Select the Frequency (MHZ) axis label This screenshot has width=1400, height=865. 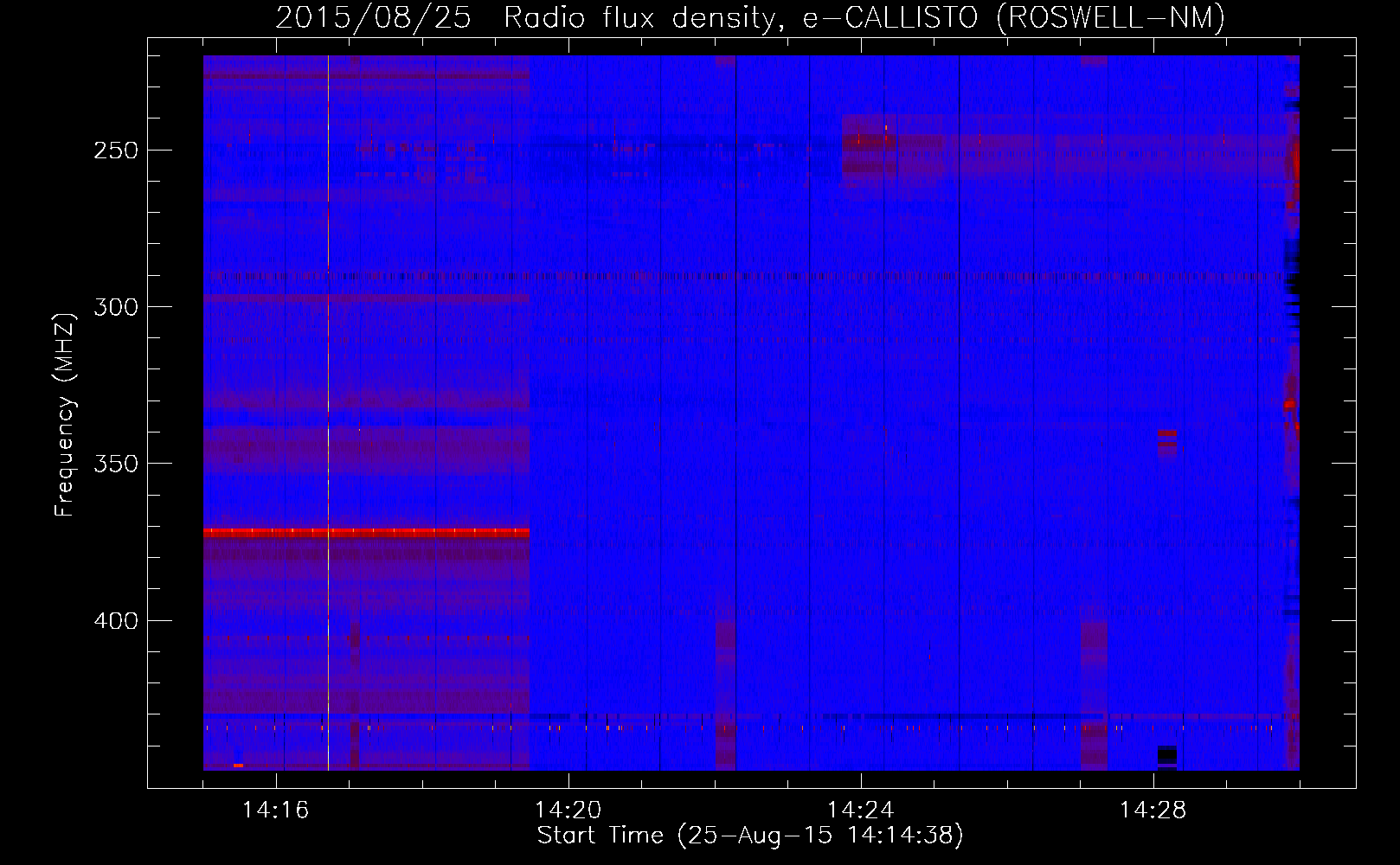(65, 415)
